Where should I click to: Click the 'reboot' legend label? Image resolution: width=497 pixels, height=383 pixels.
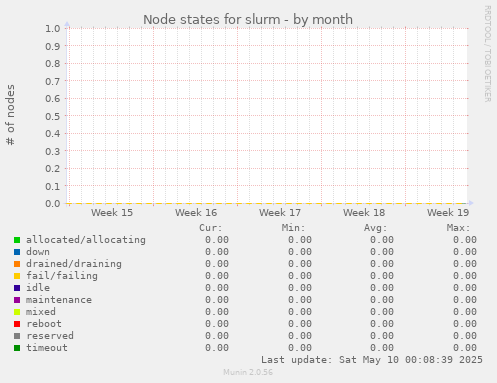[44, 324]
